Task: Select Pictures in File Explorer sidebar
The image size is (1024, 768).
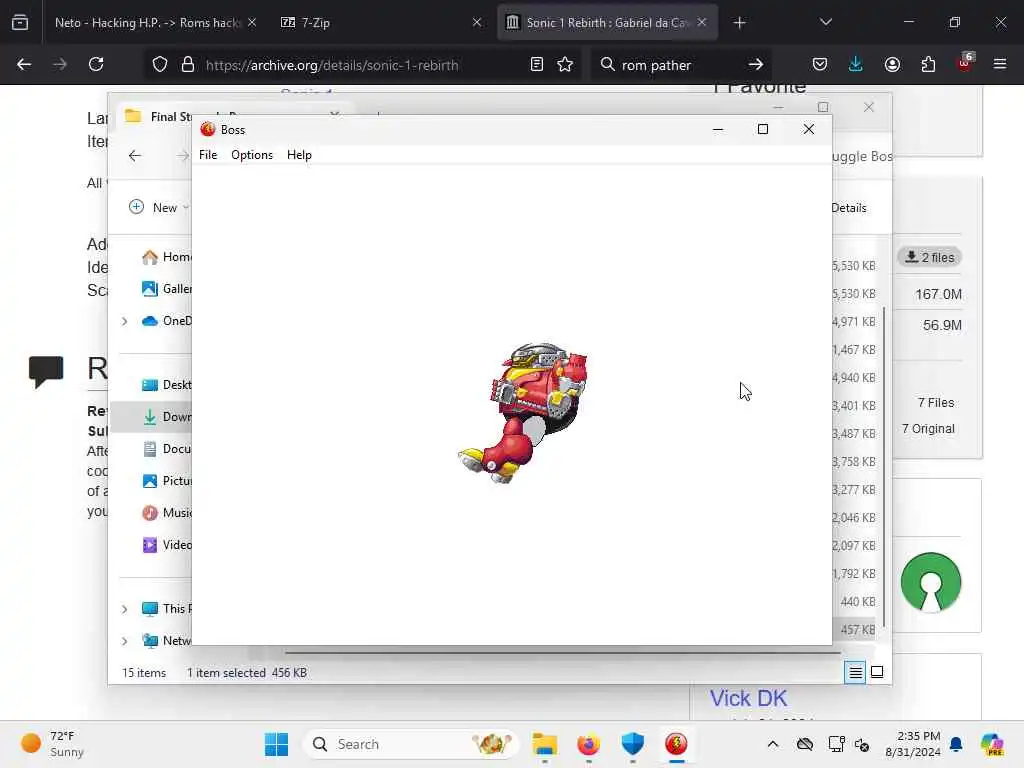Action: [x=166, y=481]
